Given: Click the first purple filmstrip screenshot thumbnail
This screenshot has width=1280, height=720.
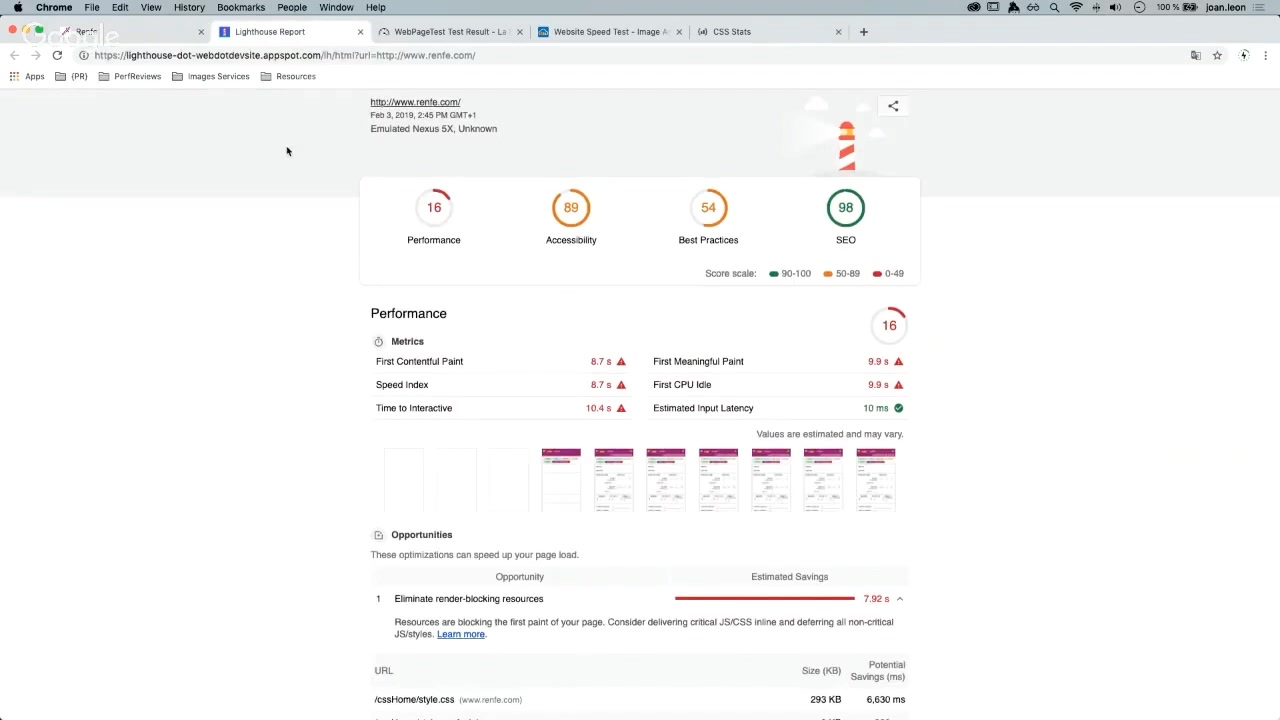Looking at the screenshot, I should pos(561,480).
